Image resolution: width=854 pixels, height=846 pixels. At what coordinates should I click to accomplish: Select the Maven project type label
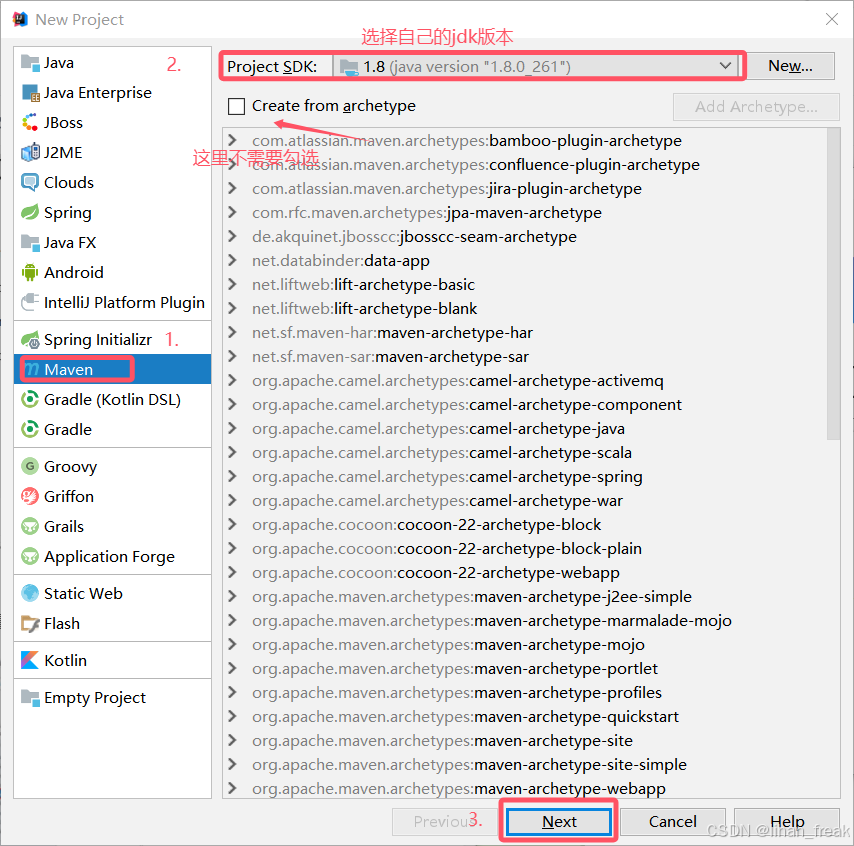click(x=69, y=370)
